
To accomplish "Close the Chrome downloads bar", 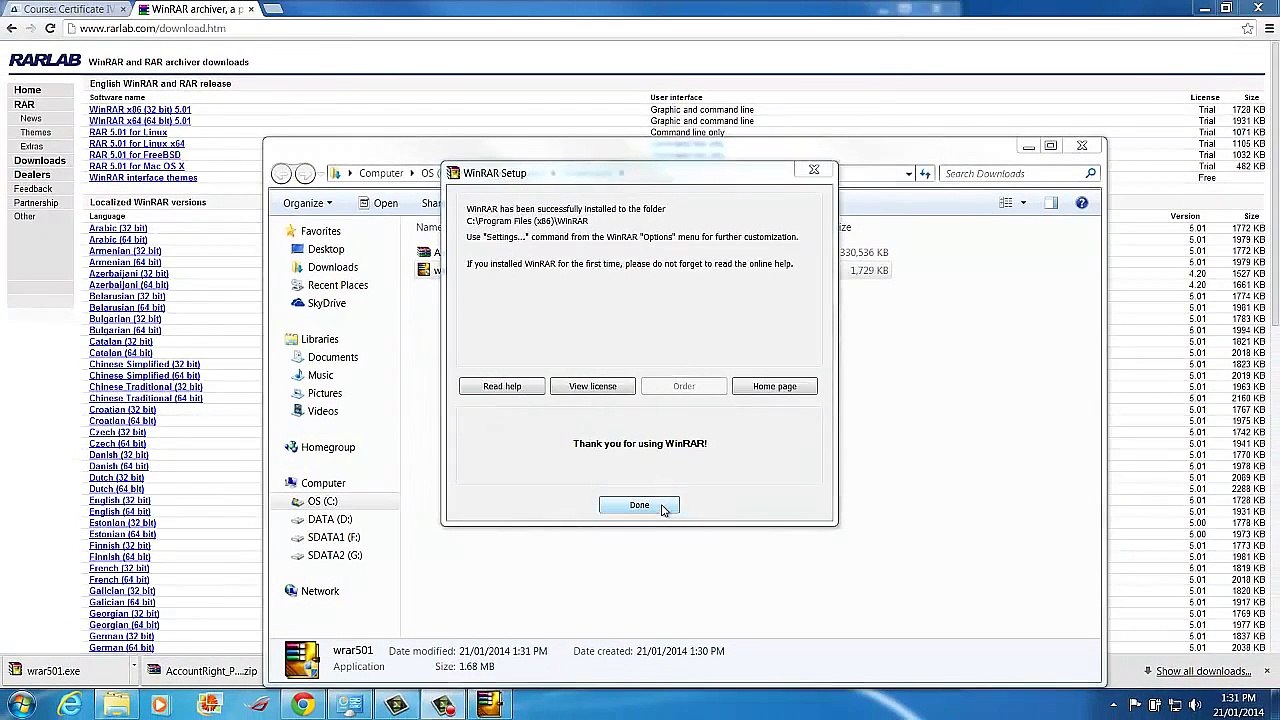I will [1267, 671].
